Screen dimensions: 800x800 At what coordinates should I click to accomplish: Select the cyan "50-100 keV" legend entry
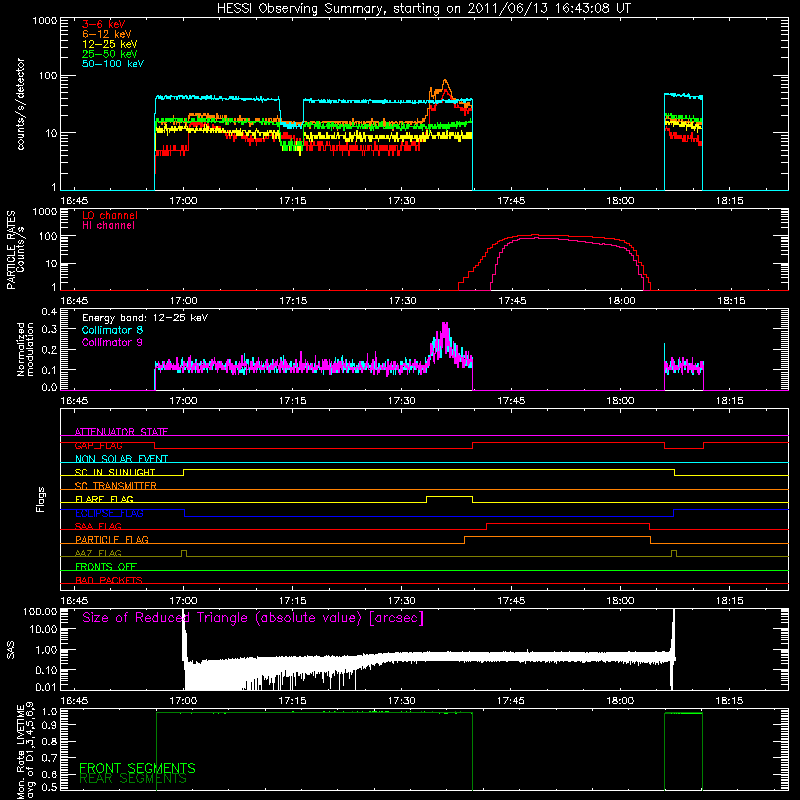click(x=113, y=64)
